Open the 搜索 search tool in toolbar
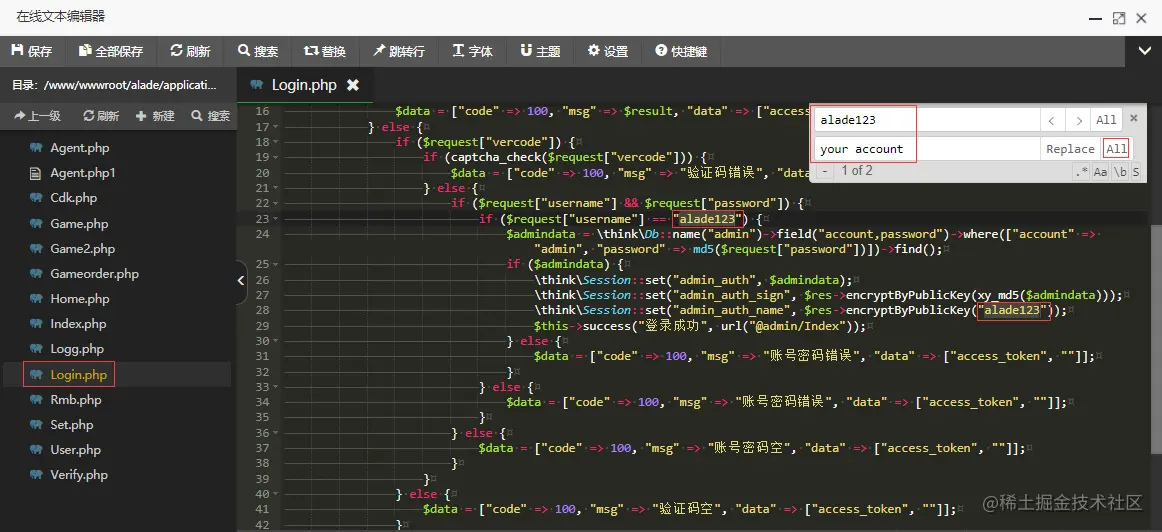 point(258,51)
